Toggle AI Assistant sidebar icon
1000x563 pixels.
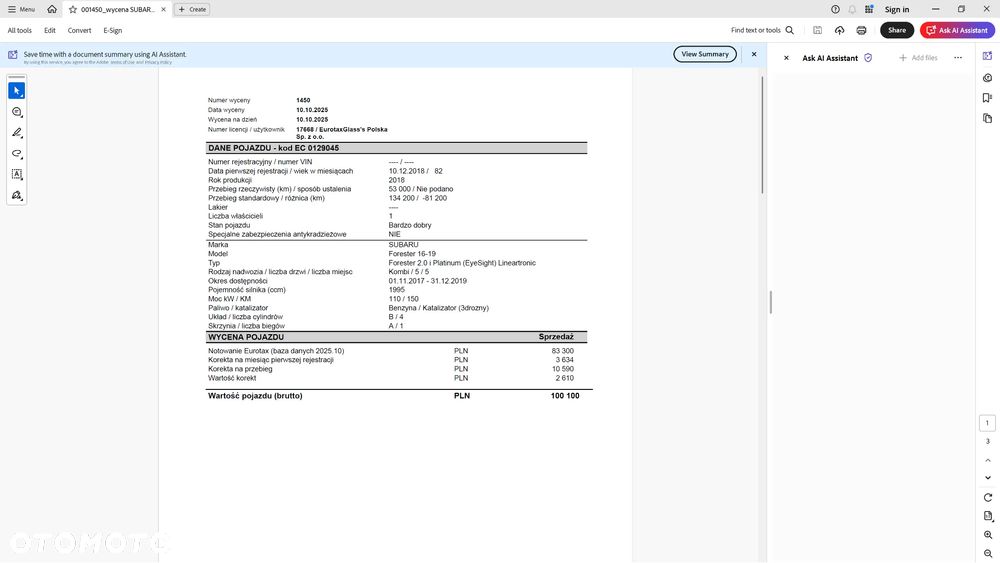[x=987, y=56]
